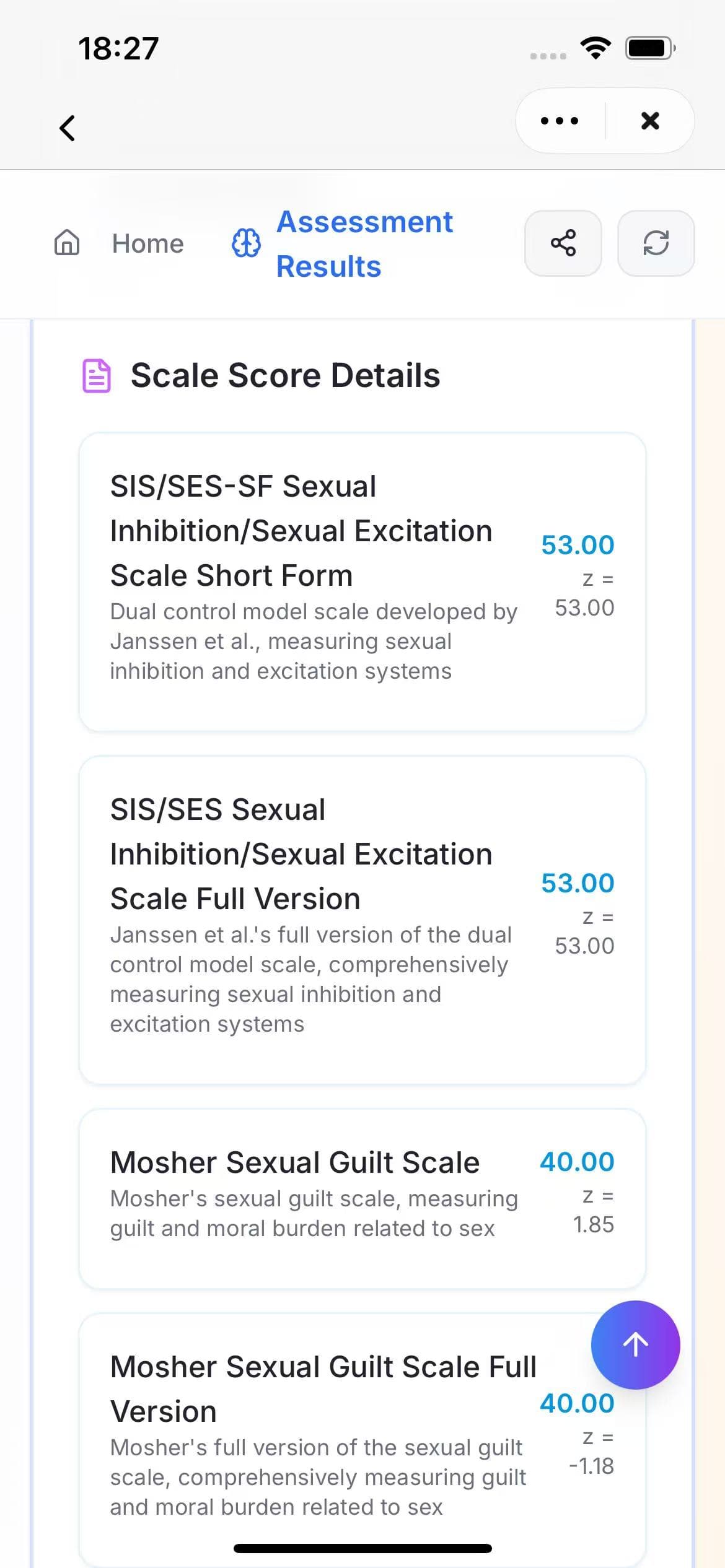Open the three-dot more options menu
The height and width of the screenshot is (1568, 725).
(560, 121)
